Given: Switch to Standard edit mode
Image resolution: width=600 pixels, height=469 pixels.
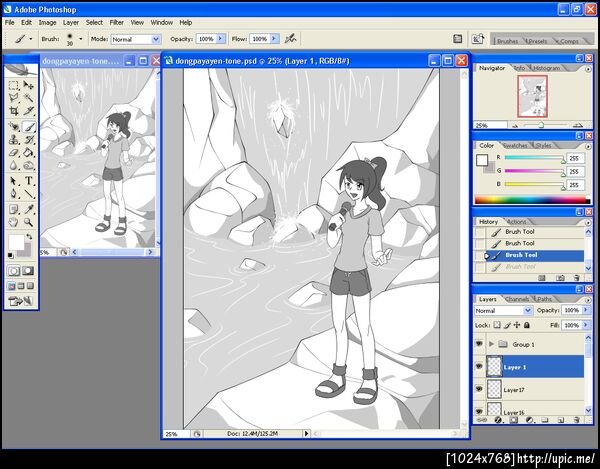Looking at the screenshot, I should point(14,271).
